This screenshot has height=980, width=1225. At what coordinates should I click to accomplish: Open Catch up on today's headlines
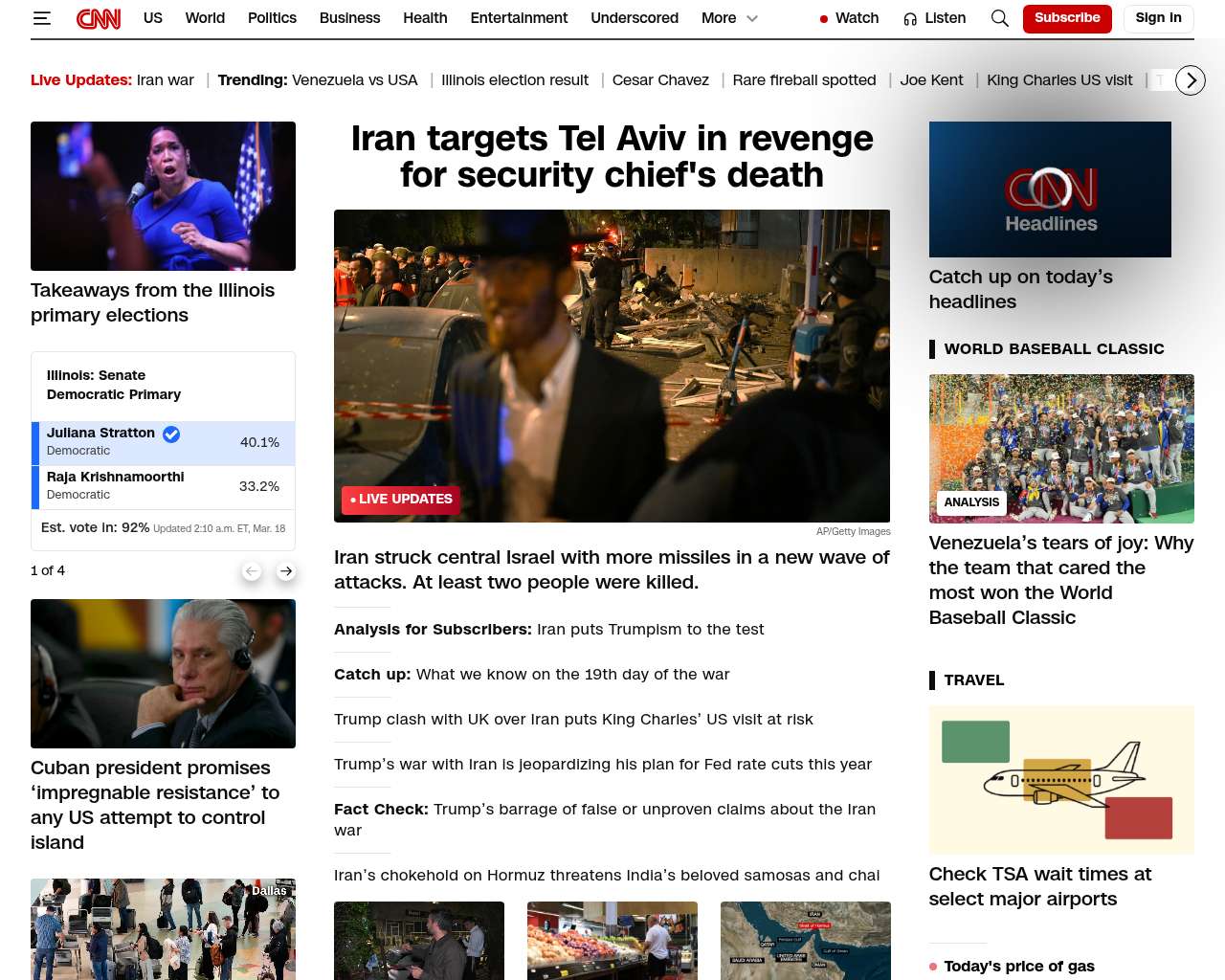(x=1020, y=289)
